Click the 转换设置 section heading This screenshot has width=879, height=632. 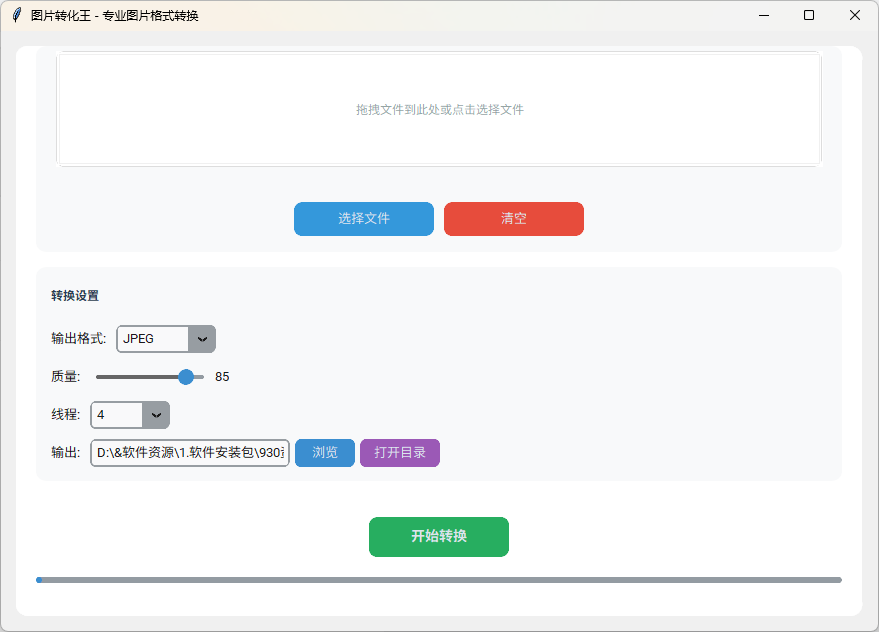coord(75,296)
